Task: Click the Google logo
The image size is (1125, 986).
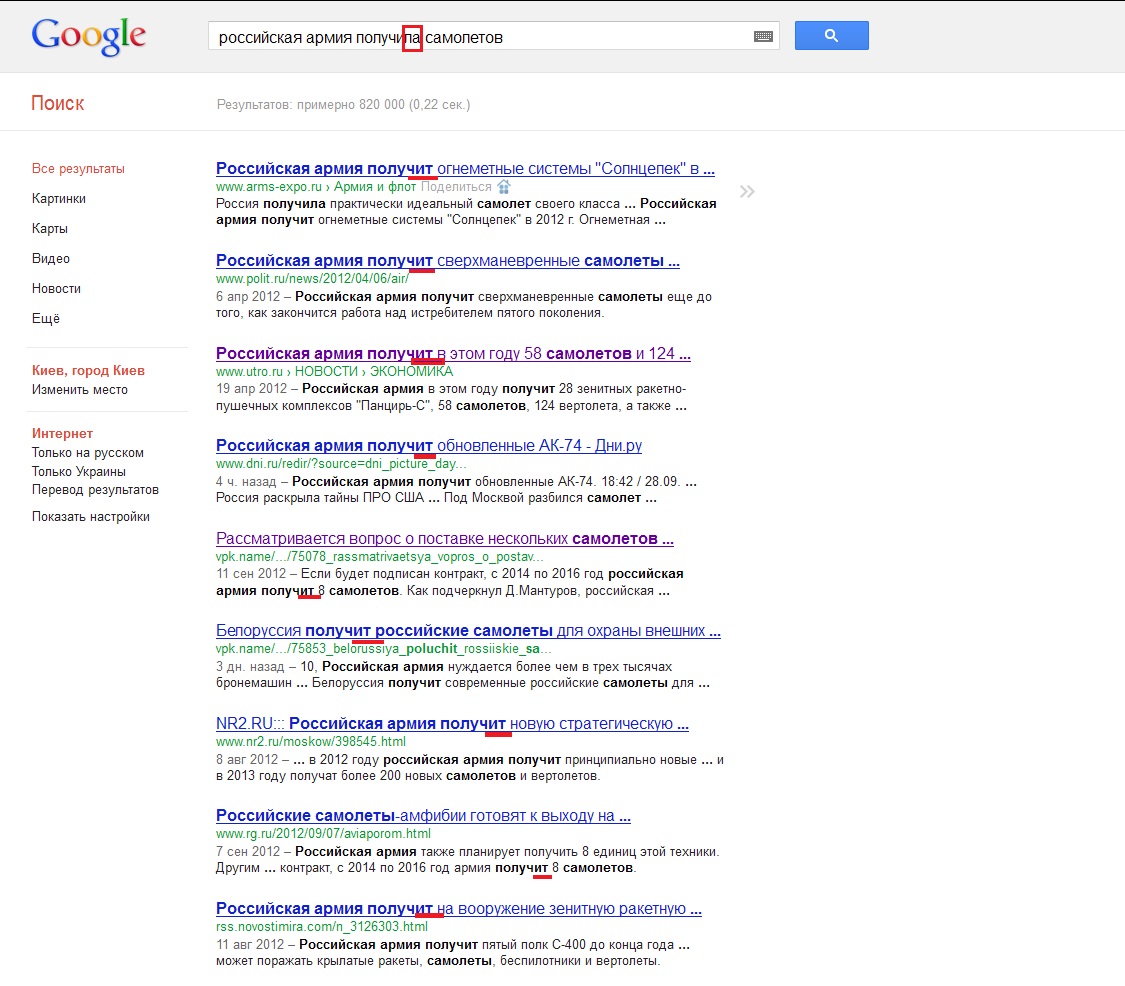Action: coord(87,35)
